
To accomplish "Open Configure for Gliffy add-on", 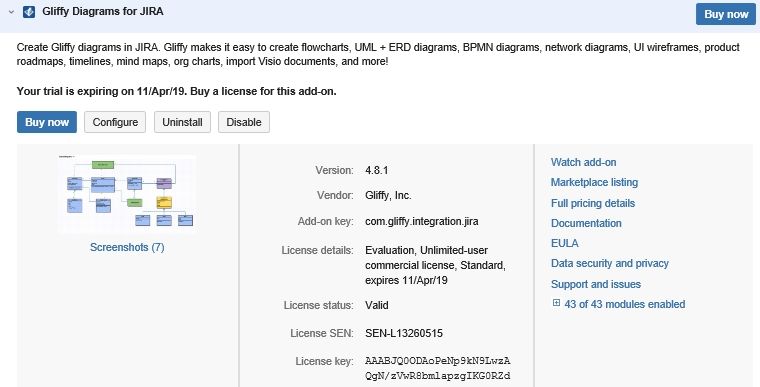I will [x=115, y=122].
